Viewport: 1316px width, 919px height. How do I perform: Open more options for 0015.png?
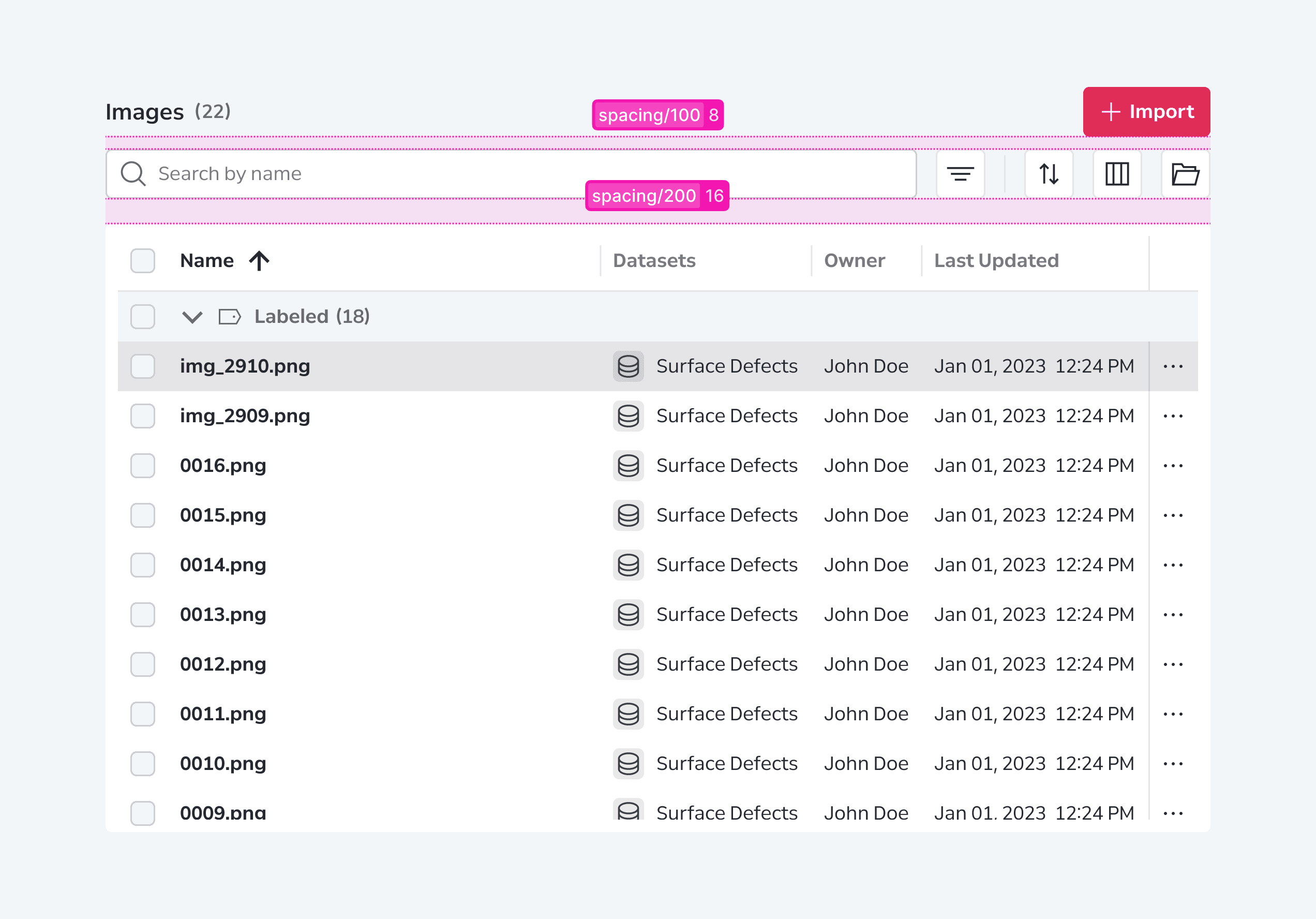click(x=1173, y=515)
